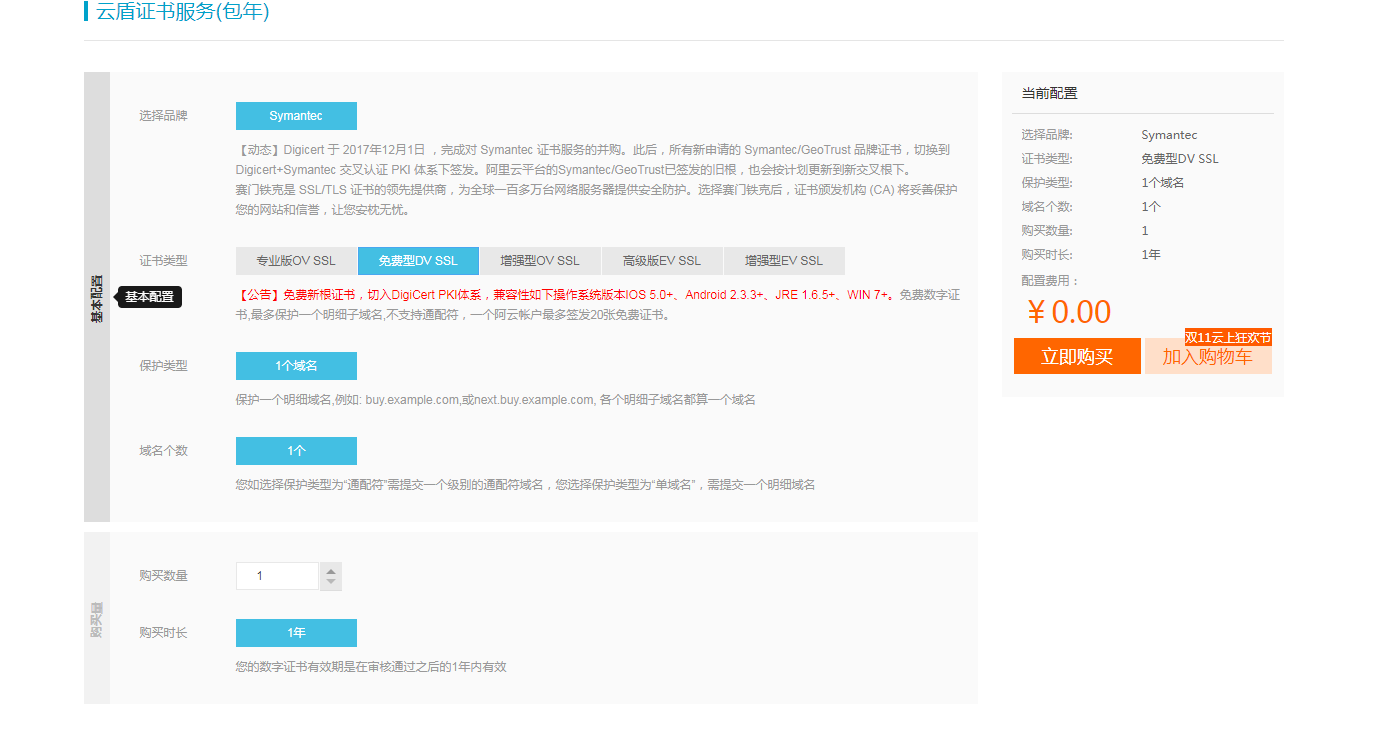1398x733 pixels.
Task: Click the 1年 value in the 当前配置 summary
Action: 1151,255
